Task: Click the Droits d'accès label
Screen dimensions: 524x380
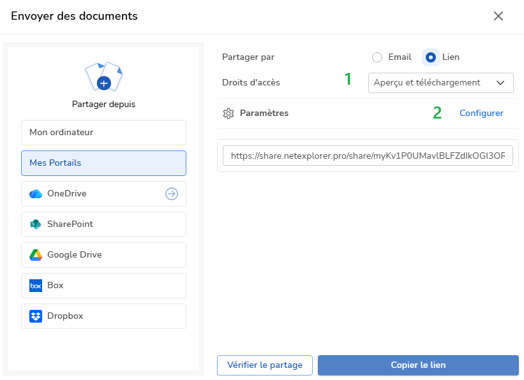Action: pyautogui.click(x=251, y=83)
